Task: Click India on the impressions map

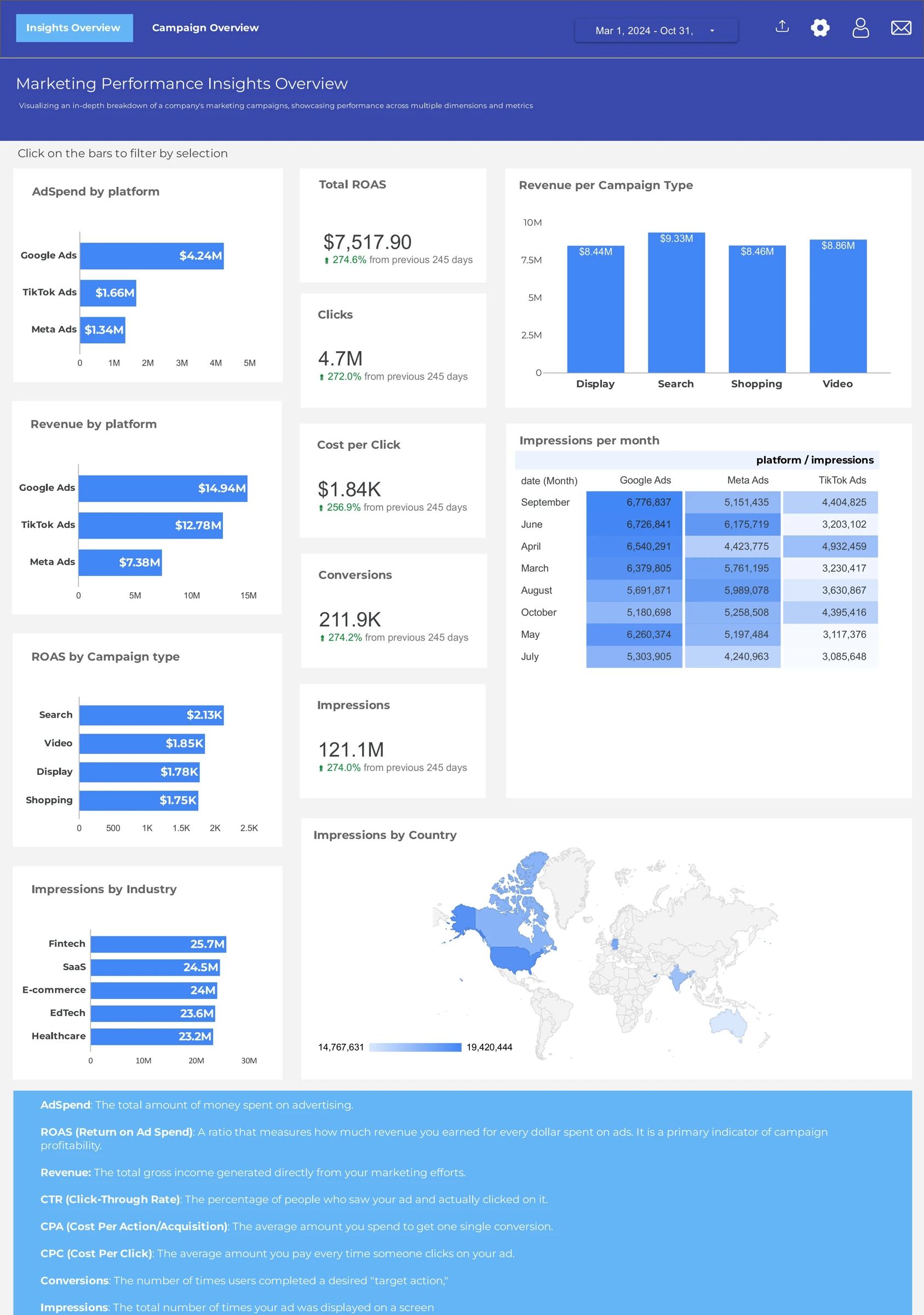Action: [x=680, y=977]
